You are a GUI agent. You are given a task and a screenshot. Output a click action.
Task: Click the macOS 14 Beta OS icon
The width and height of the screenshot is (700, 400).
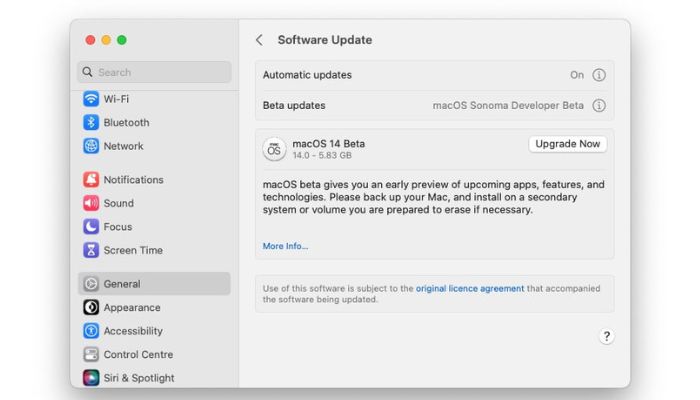[x=274, y=149]
